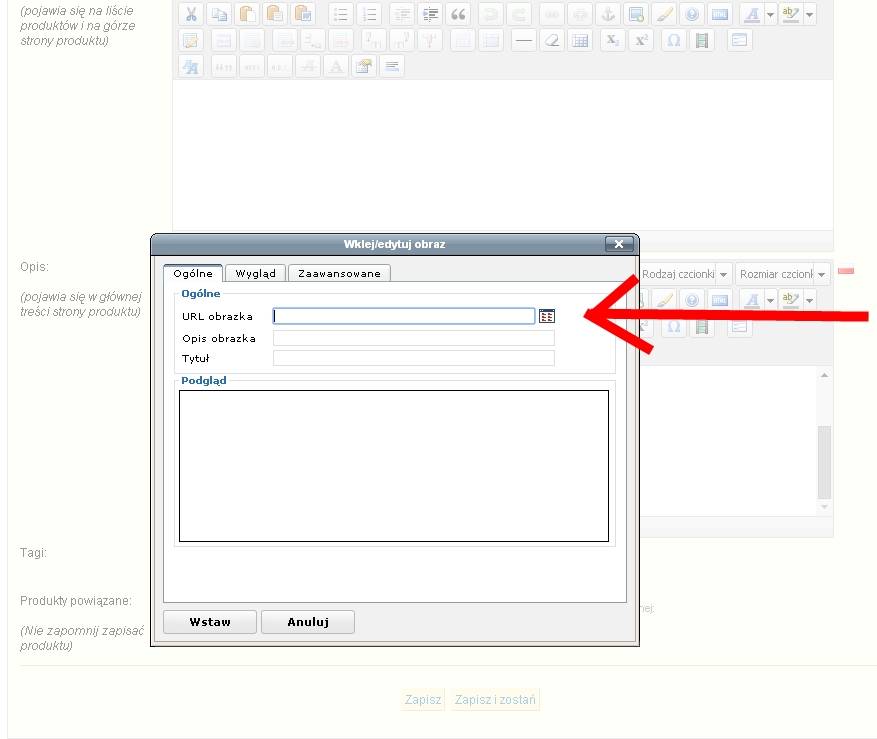Click the Wstaw button
Screen dimensions: 877x739
coord(210,622)
